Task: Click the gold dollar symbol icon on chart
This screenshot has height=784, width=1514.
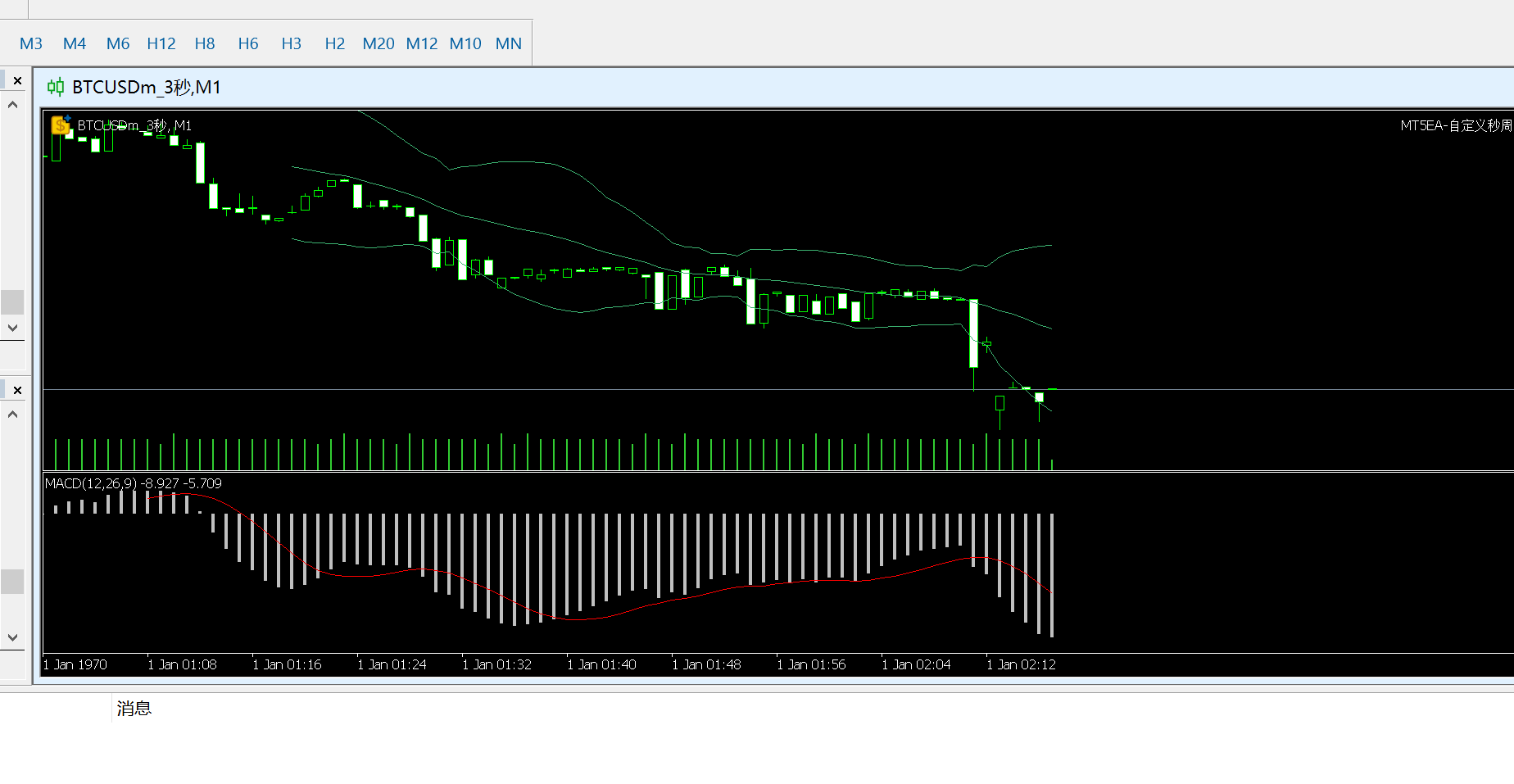Action: pos(60,125)
